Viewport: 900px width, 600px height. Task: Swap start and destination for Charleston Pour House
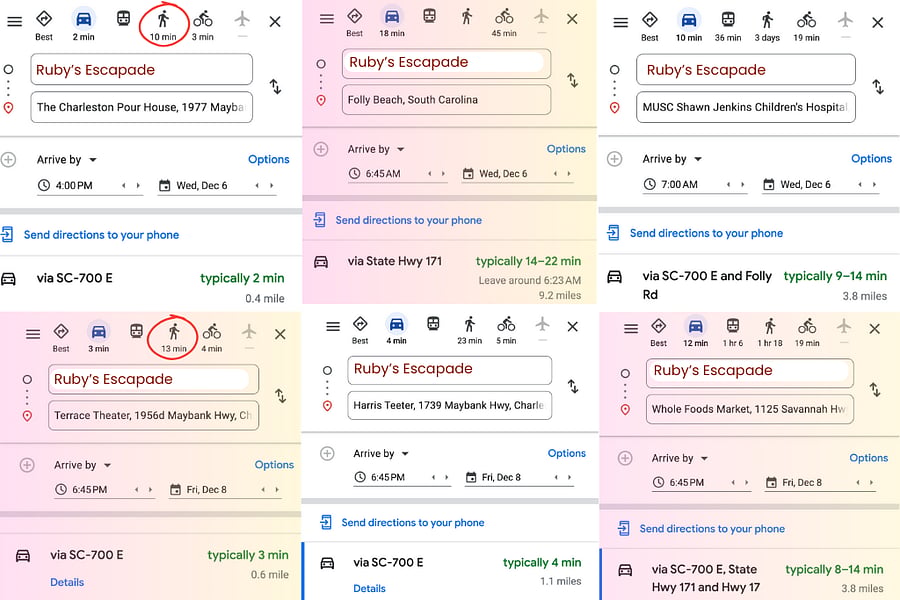pos(276,87)
